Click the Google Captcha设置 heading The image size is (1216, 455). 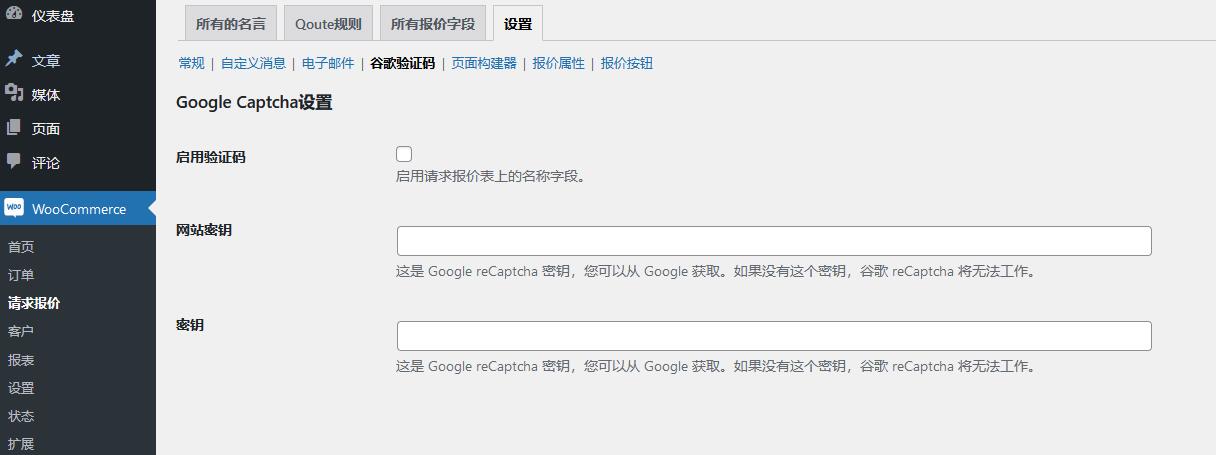coord(254,102)
